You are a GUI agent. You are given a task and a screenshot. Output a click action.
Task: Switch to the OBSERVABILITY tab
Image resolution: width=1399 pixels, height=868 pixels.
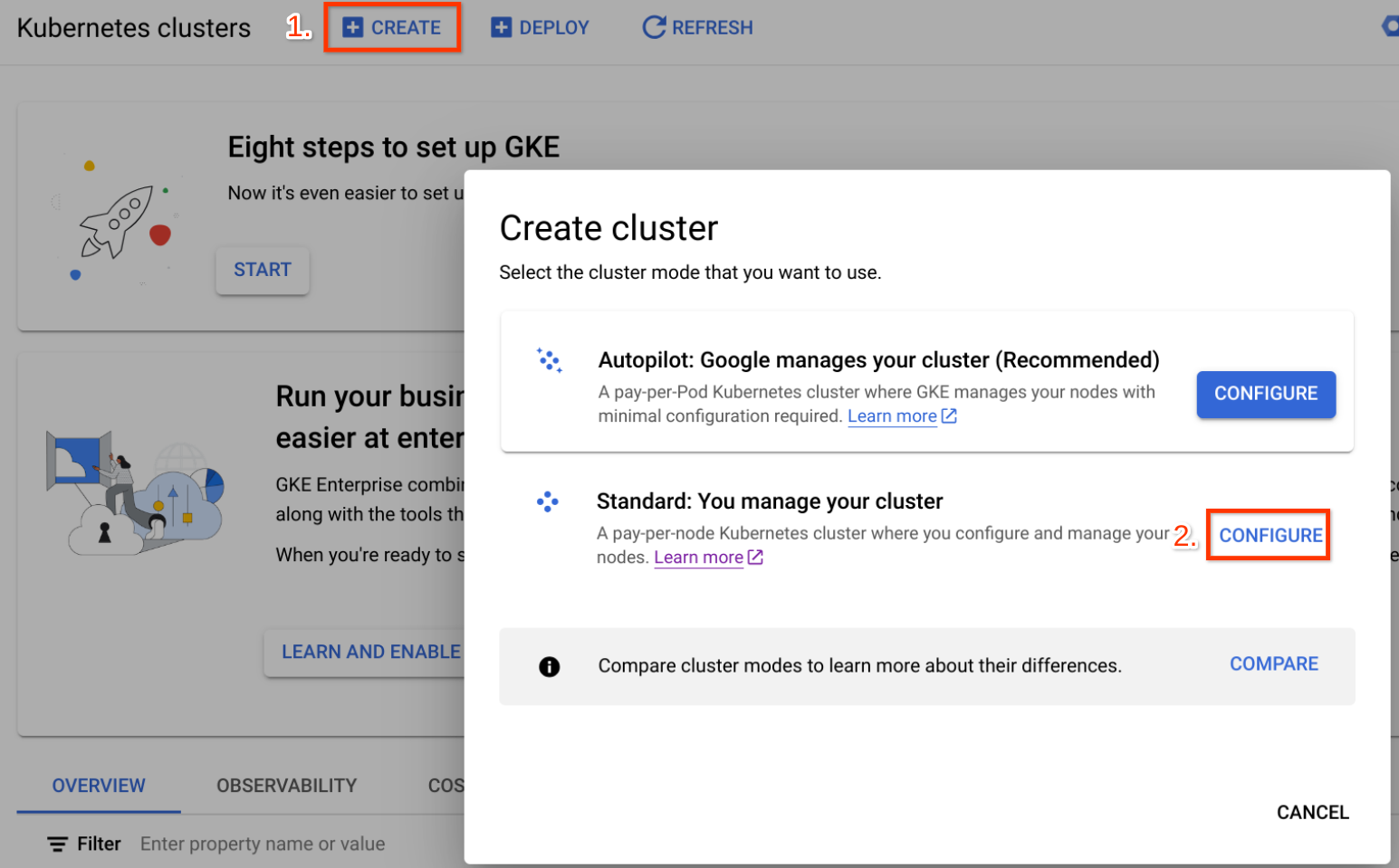point(286,786)
